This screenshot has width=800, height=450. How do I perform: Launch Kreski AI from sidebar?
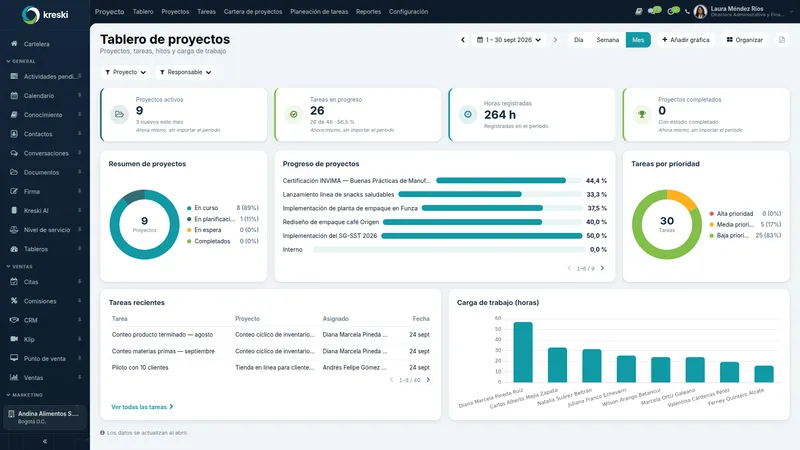click(x=36, y=211)
